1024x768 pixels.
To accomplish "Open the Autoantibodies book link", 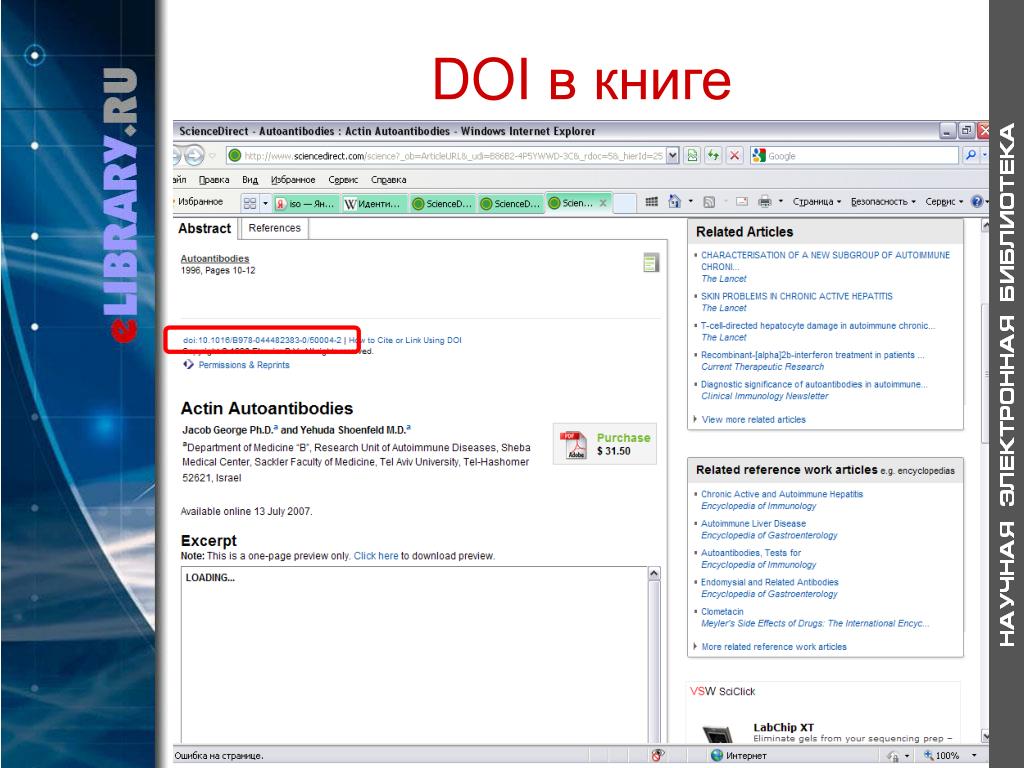I will (x=214, y=259).
